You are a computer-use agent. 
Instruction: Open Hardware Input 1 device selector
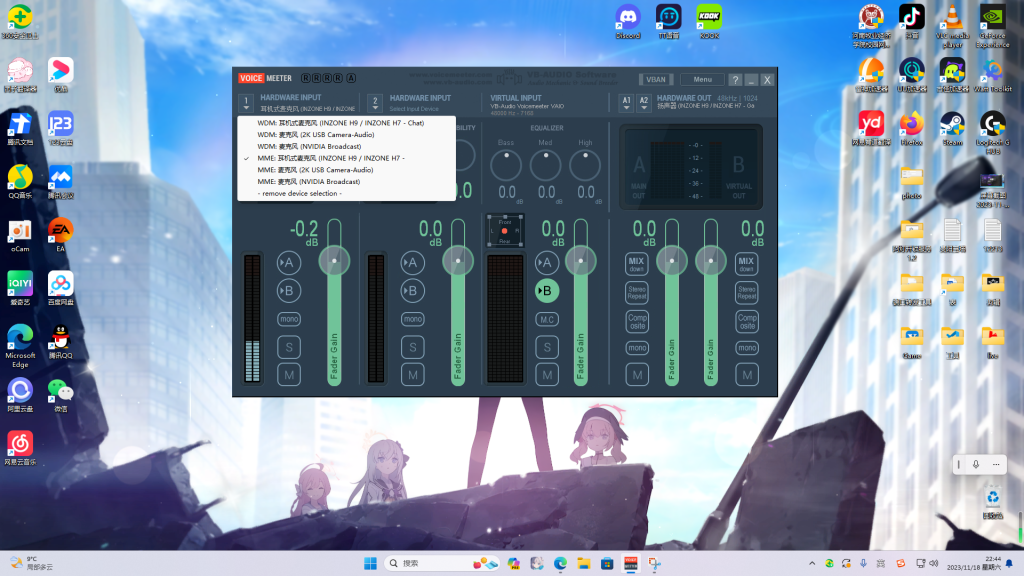pos(246,103)
